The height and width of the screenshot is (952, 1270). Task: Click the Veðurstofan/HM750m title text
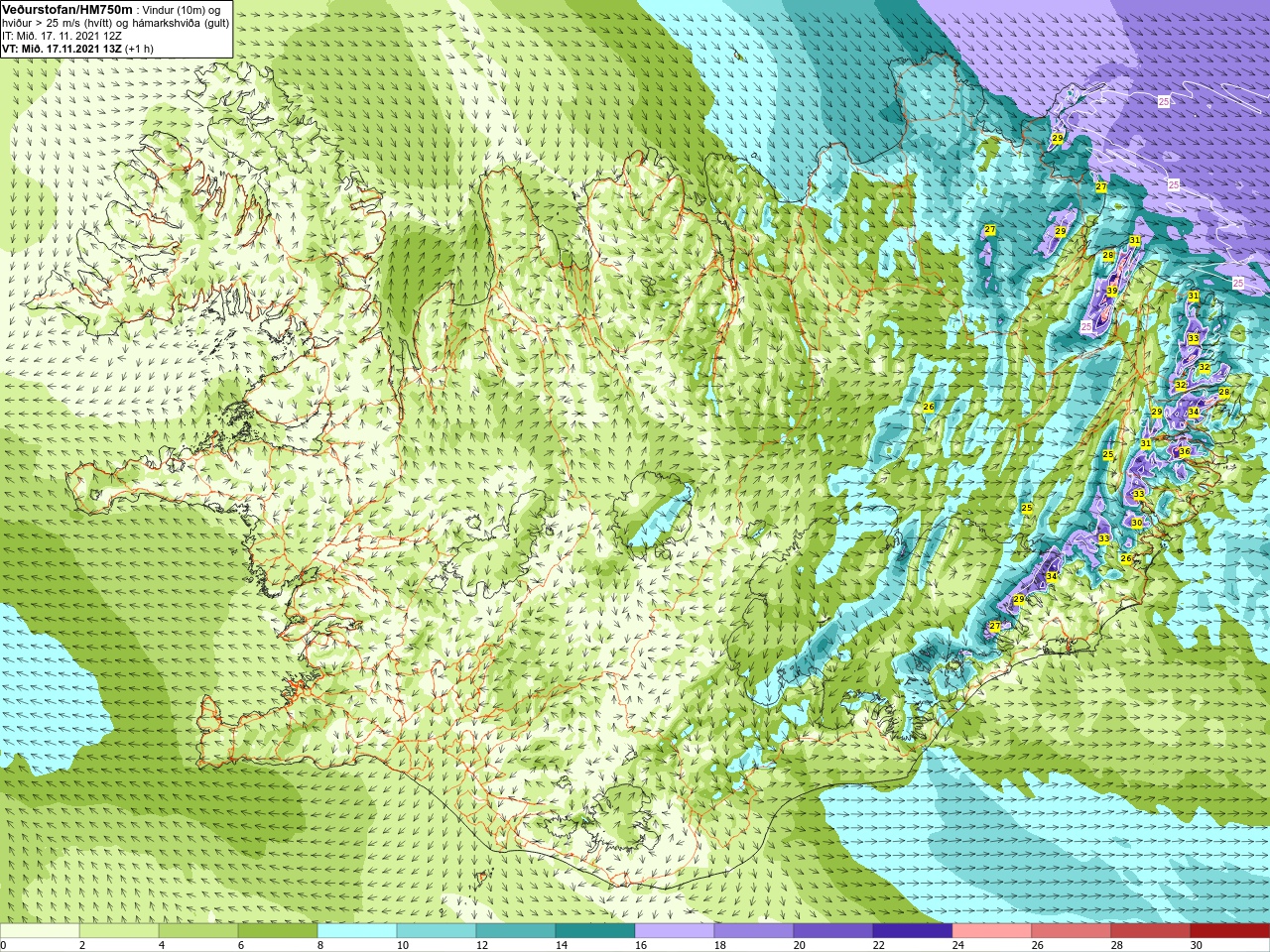tap(66, 9)
